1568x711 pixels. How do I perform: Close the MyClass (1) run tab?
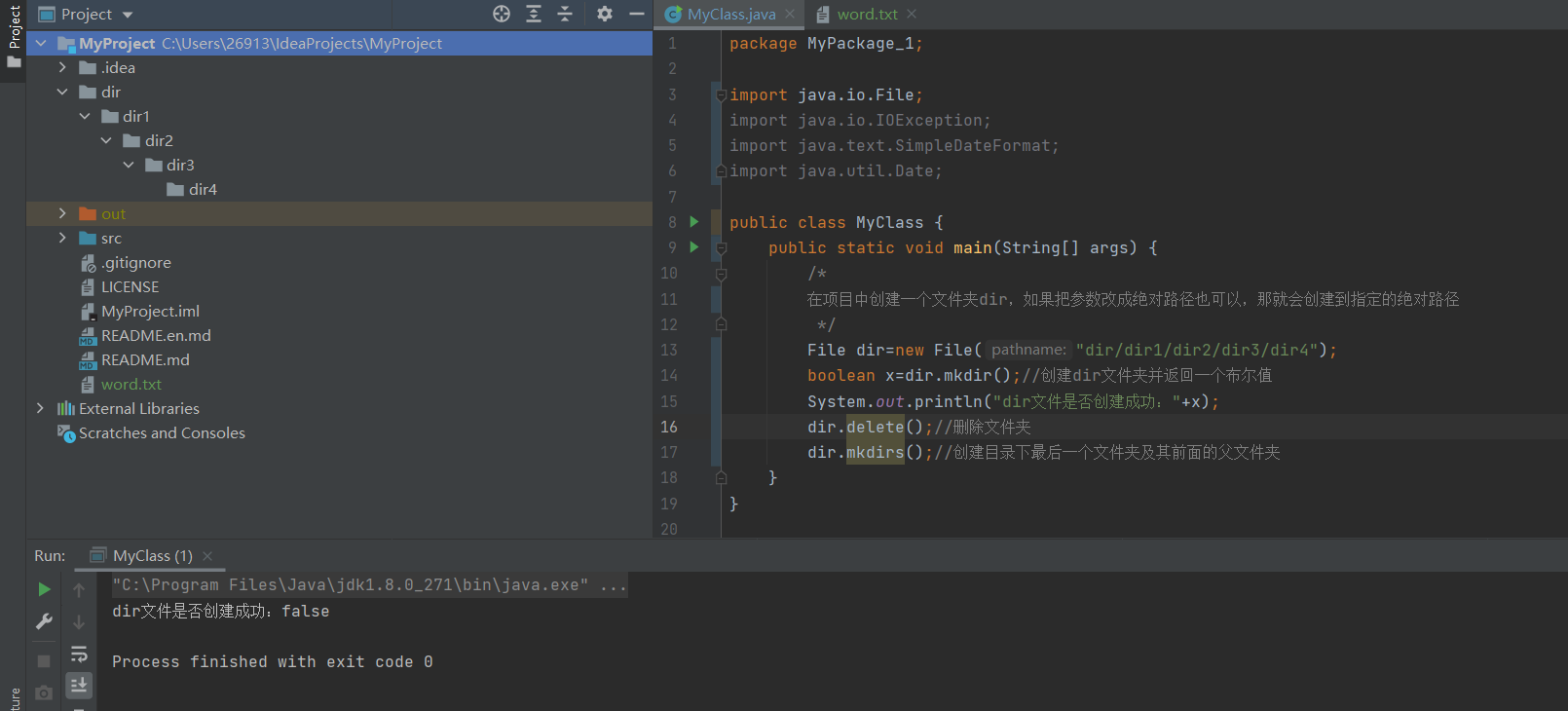pyautogui.click(x=207, y=555)
